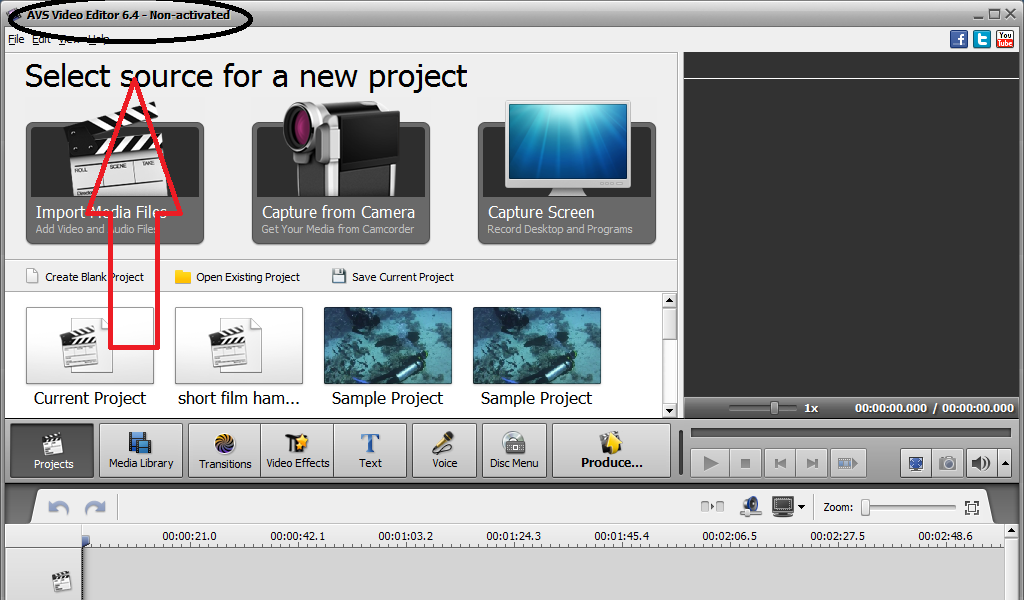Select Capture from Camera
The height and width of the screenshot is (600, 1030).
(341, 183)
